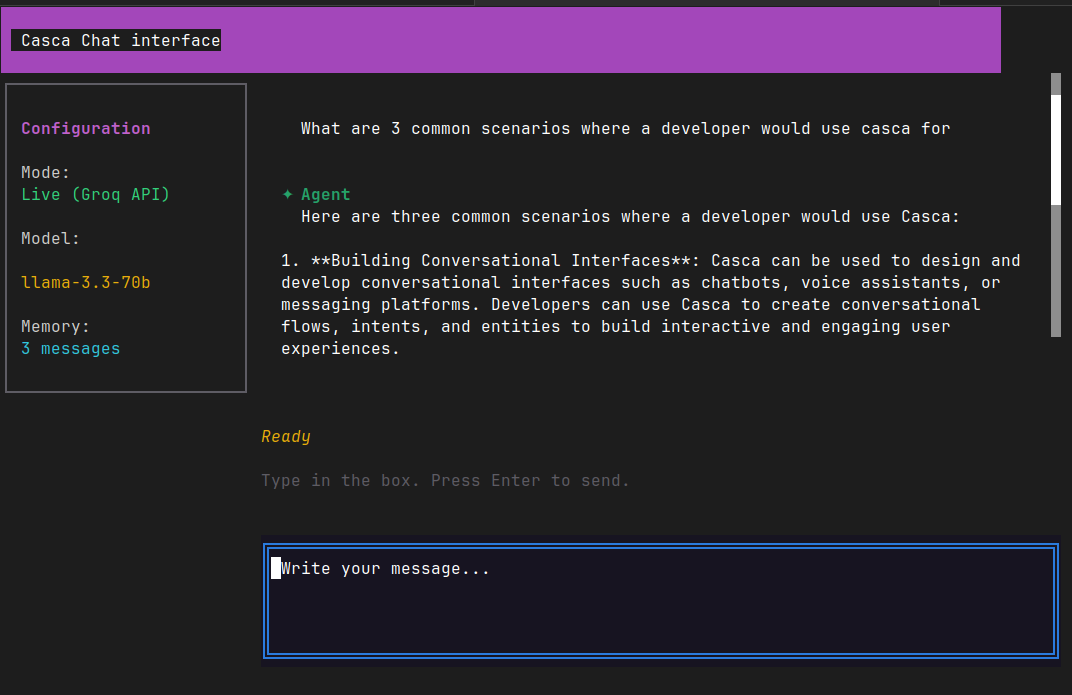This screenshot has height=695, width=1072.
Task: Select the Casca Chat interface title
Action: [116, 40]
